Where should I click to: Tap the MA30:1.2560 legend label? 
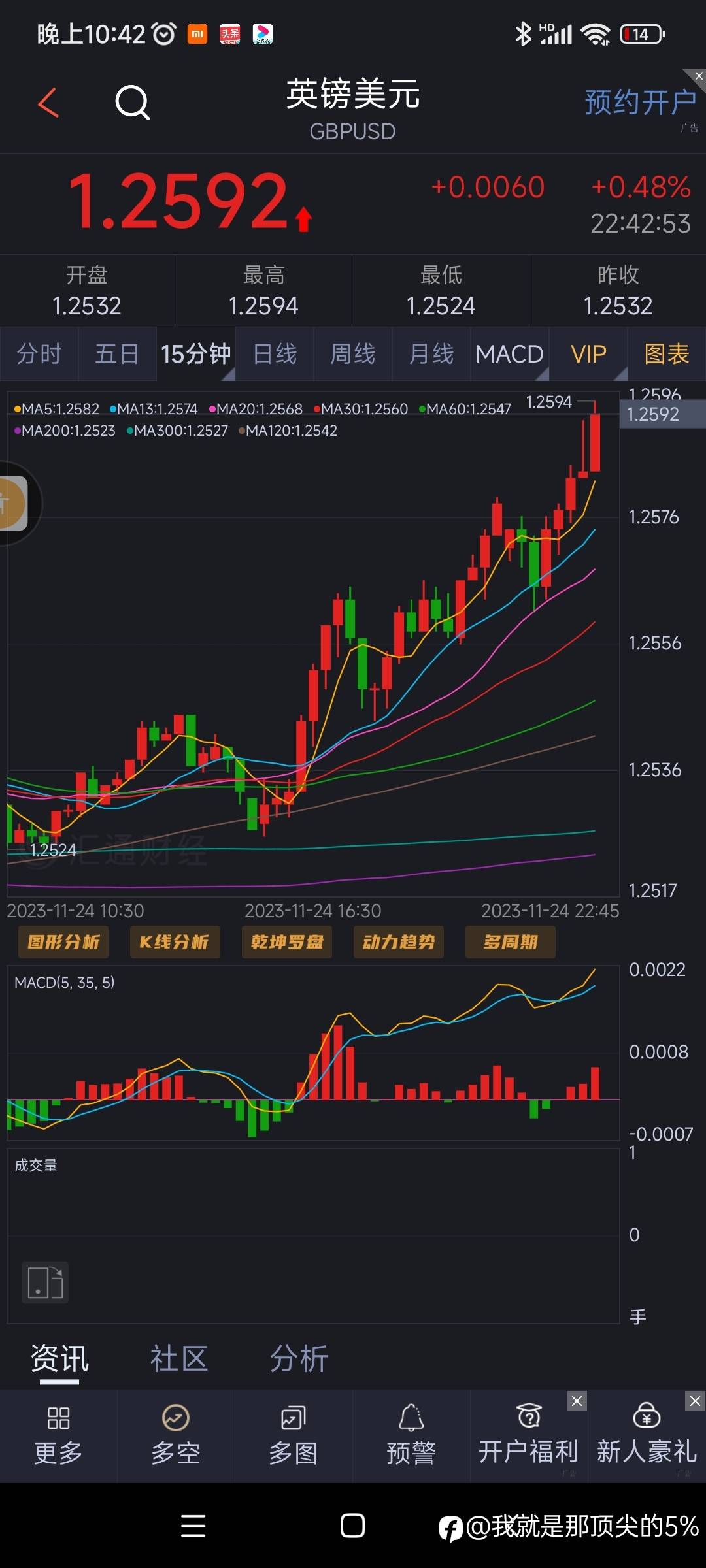coord(361,409)
